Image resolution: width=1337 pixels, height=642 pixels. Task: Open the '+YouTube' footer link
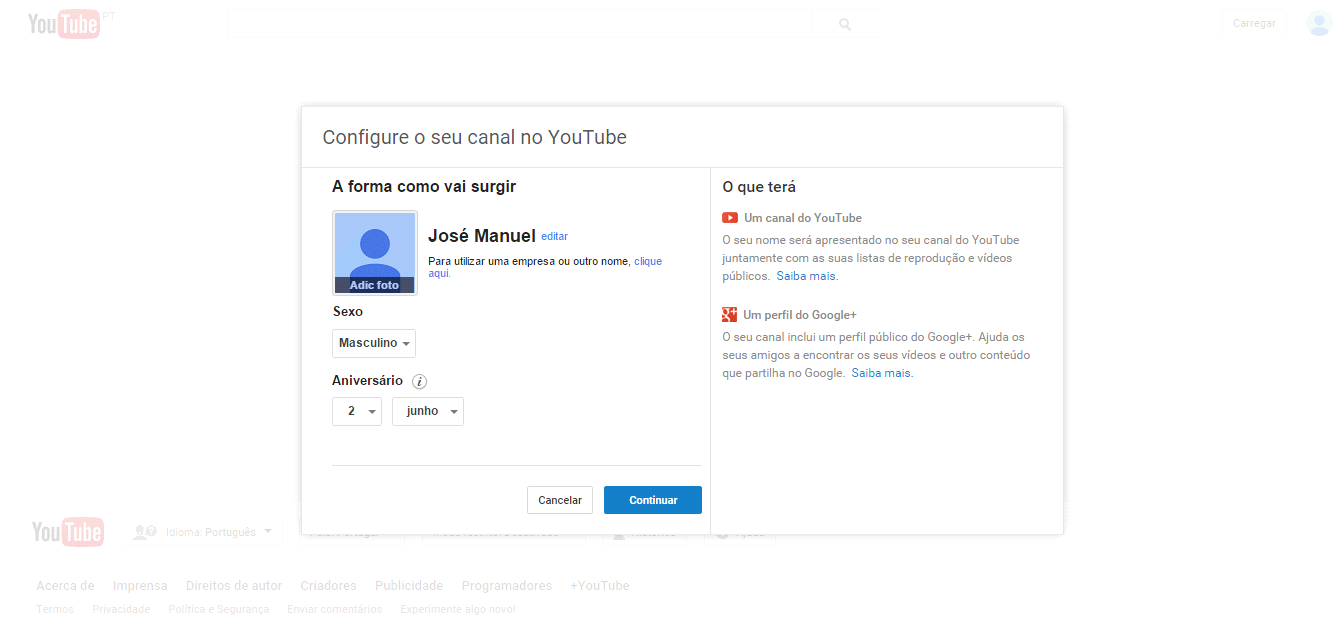tap(600, 586)
